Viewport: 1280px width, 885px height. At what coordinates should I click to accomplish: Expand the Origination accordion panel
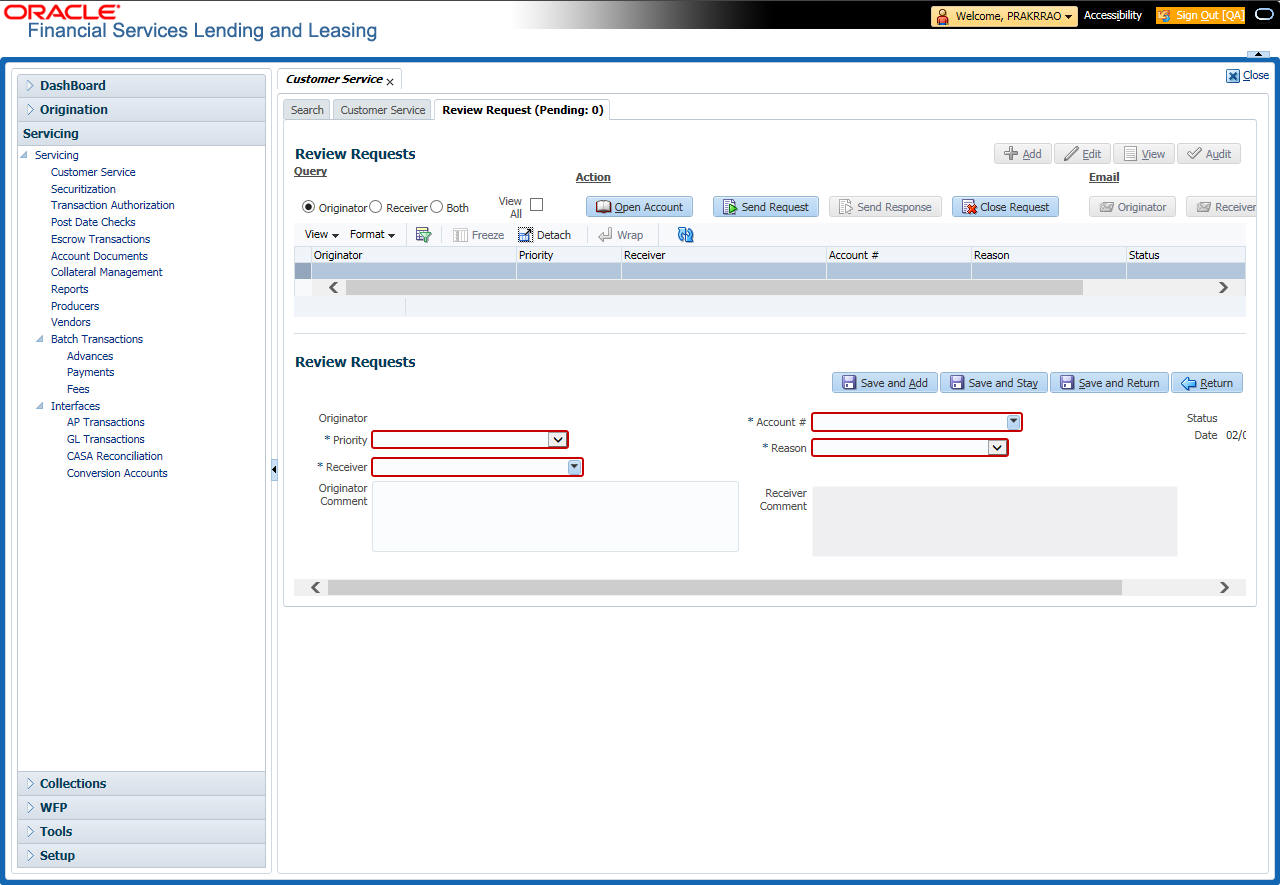tap(141, 110)
